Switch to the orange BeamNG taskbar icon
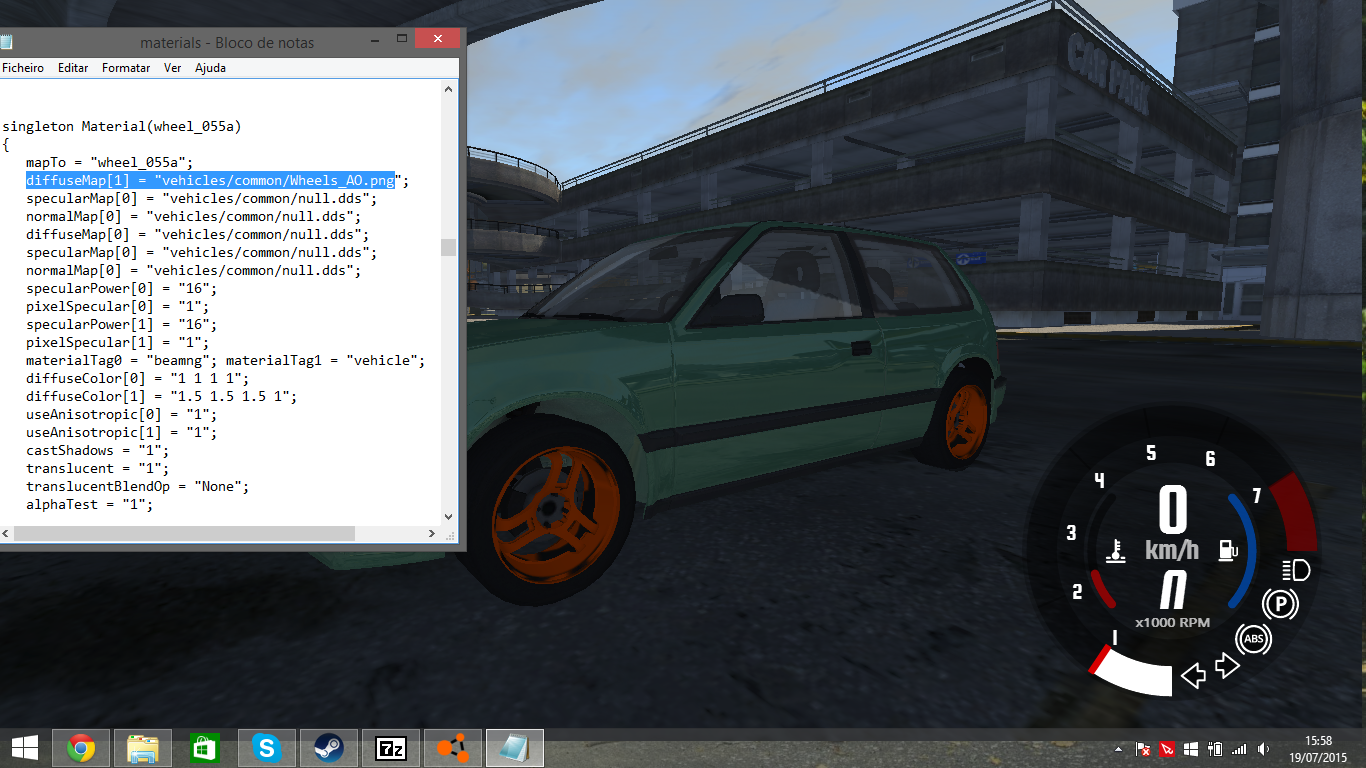The height and width of the screenshot is (768, 1366). [x=452, y=748]
